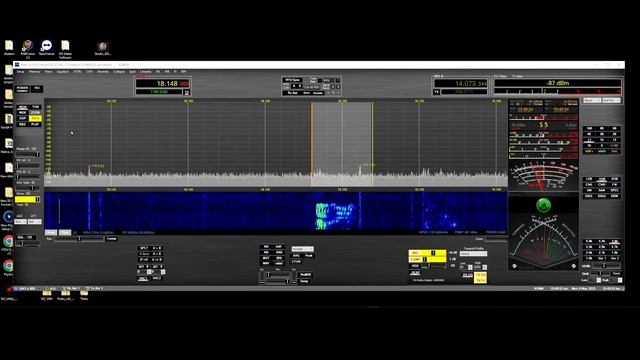
Task: Click the Var 1 filter button
Action: [x=602, y=258]
